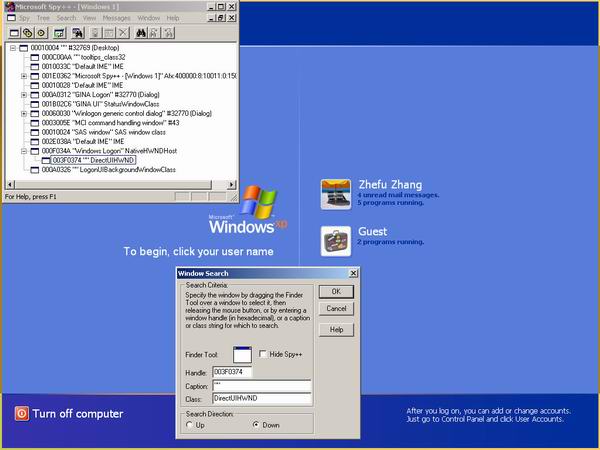Open the Help menu in Spy++
Viewport: 600px width, 450px height.
173,18
